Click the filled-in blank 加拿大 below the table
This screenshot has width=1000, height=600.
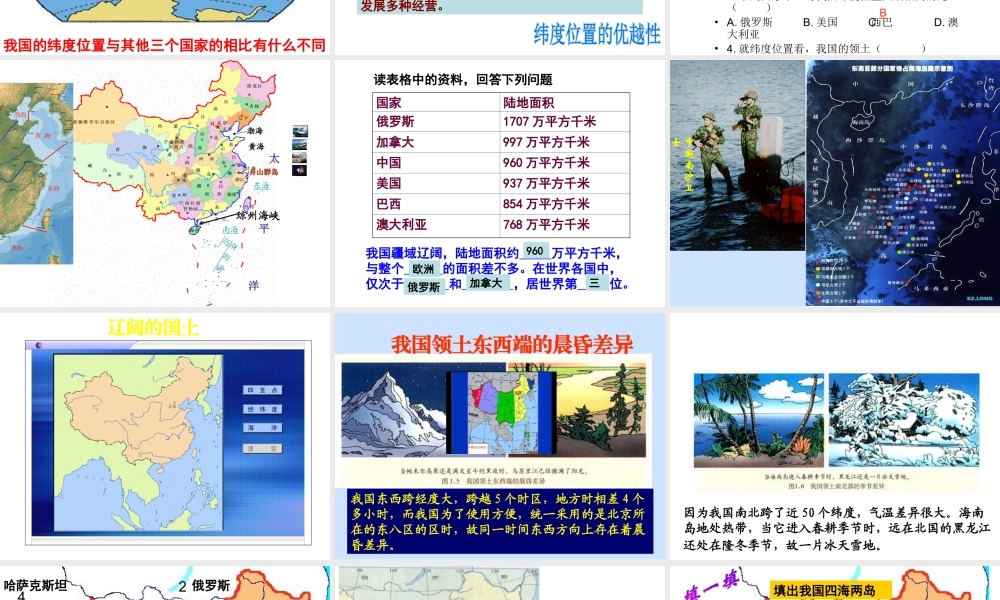point(486,283)
